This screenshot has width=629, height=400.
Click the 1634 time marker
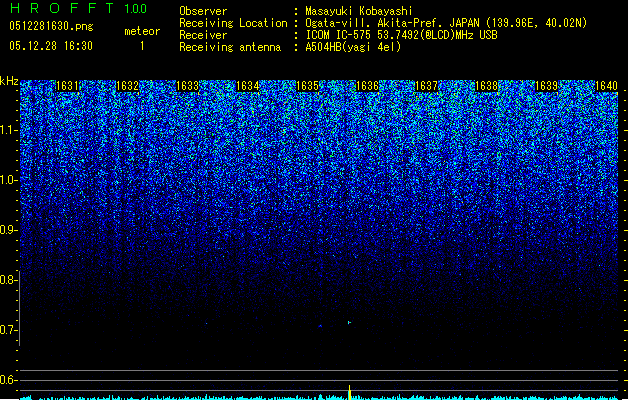tap(248, 86)
